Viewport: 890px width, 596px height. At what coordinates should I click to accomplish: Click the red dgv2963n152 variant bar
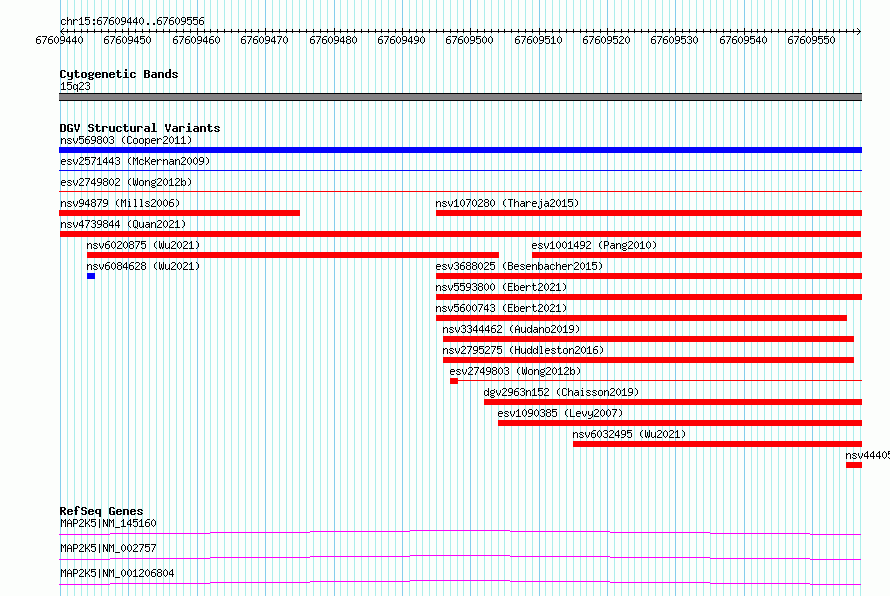tap(673, 402)
